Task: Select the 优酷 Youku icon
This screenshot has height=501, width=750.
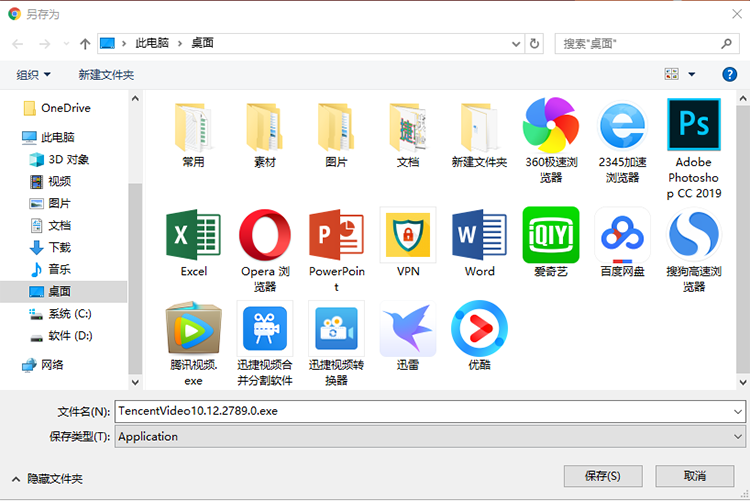Action: pyautogui.click(x=479, y=328)
